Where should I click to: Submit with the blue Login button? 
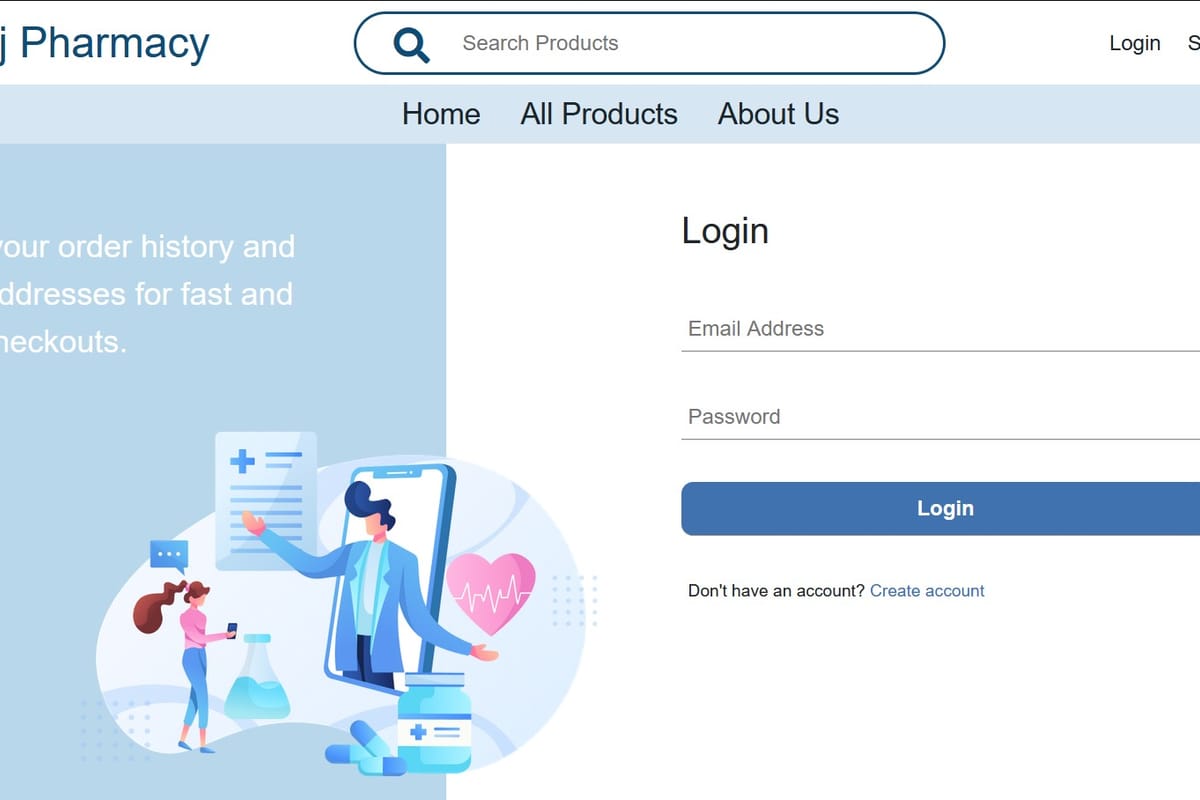click(x=940, y=508)
